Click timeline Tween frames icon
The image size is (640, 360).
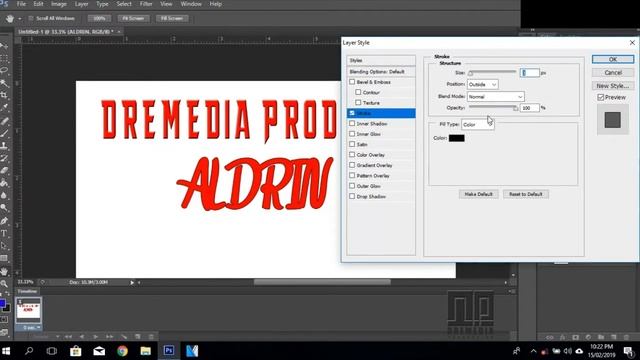(x=124, y=337)
